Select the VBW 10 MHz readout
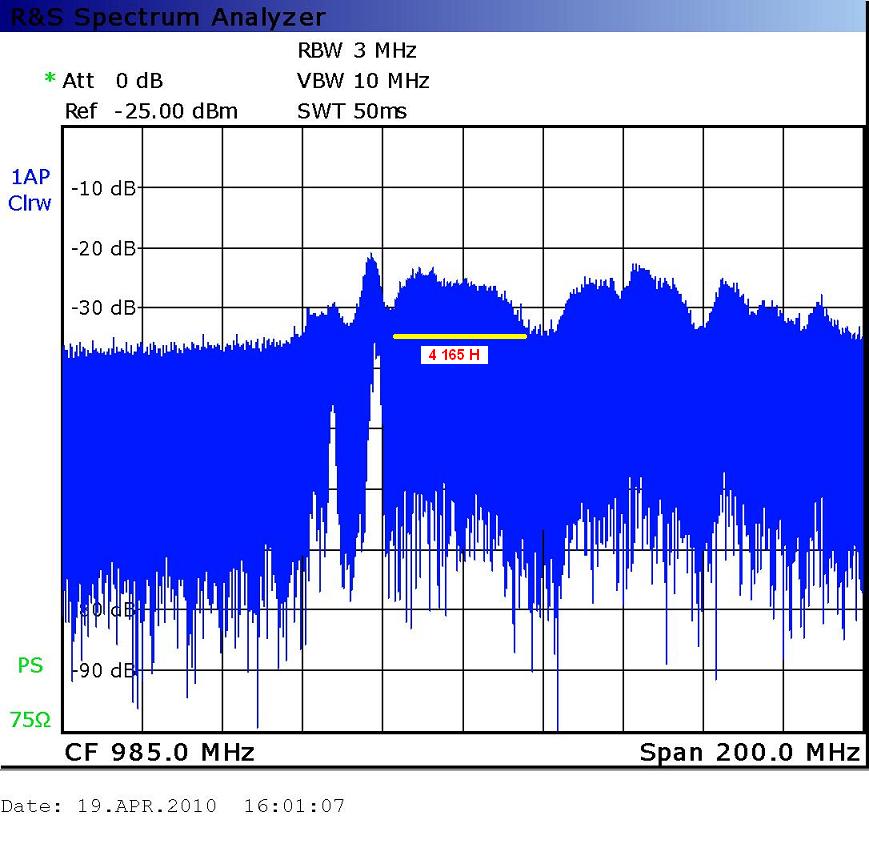The height and width of the screenshot is (844, 869). [x=363, y=81]
